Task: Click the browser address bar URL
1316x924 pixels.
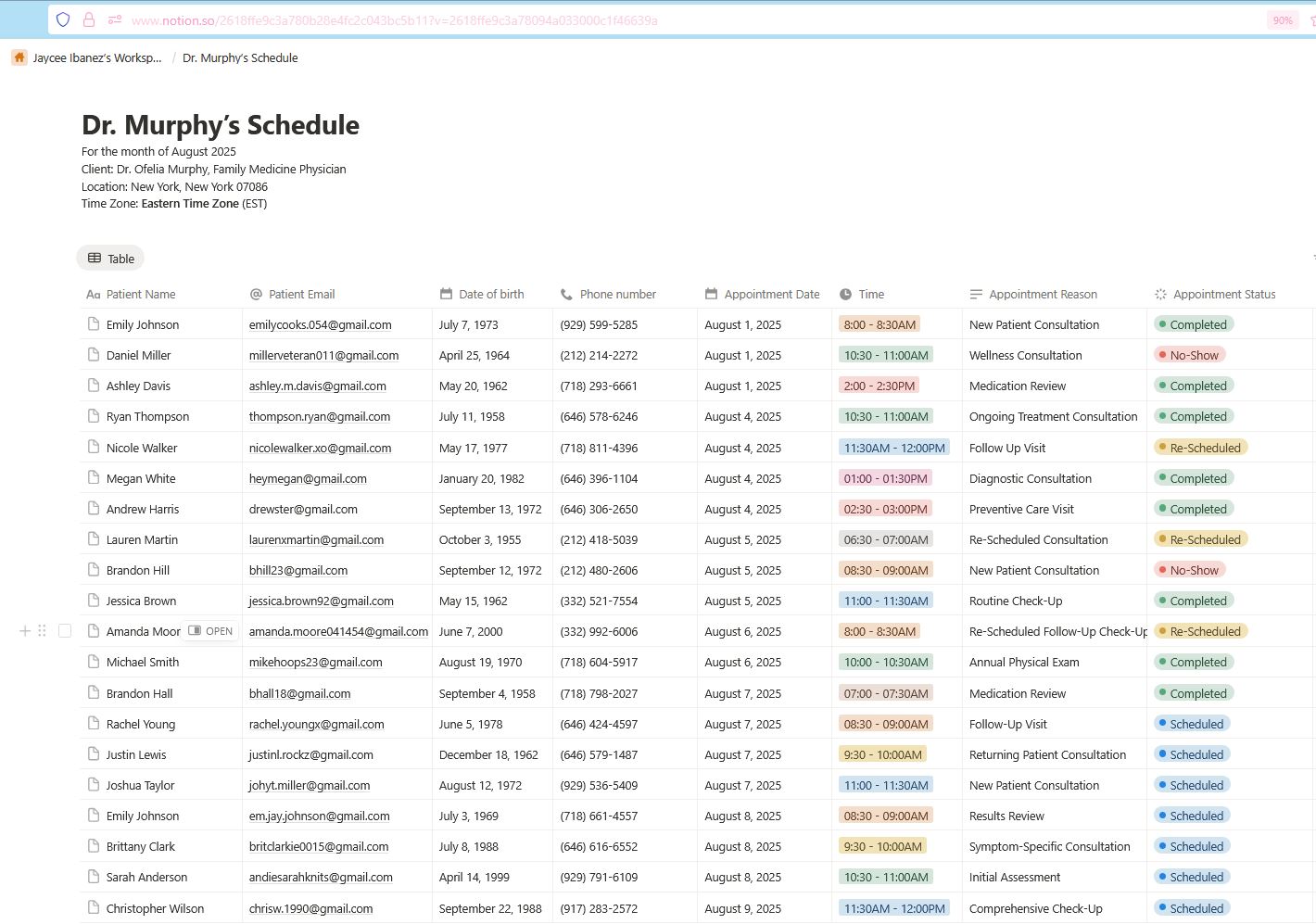Action: pos(394,20)
